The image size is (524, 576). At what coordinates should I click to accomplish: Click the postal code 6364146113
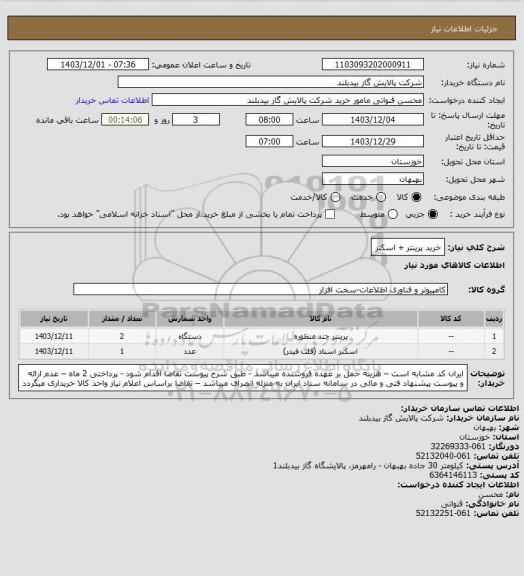point(453,475)
